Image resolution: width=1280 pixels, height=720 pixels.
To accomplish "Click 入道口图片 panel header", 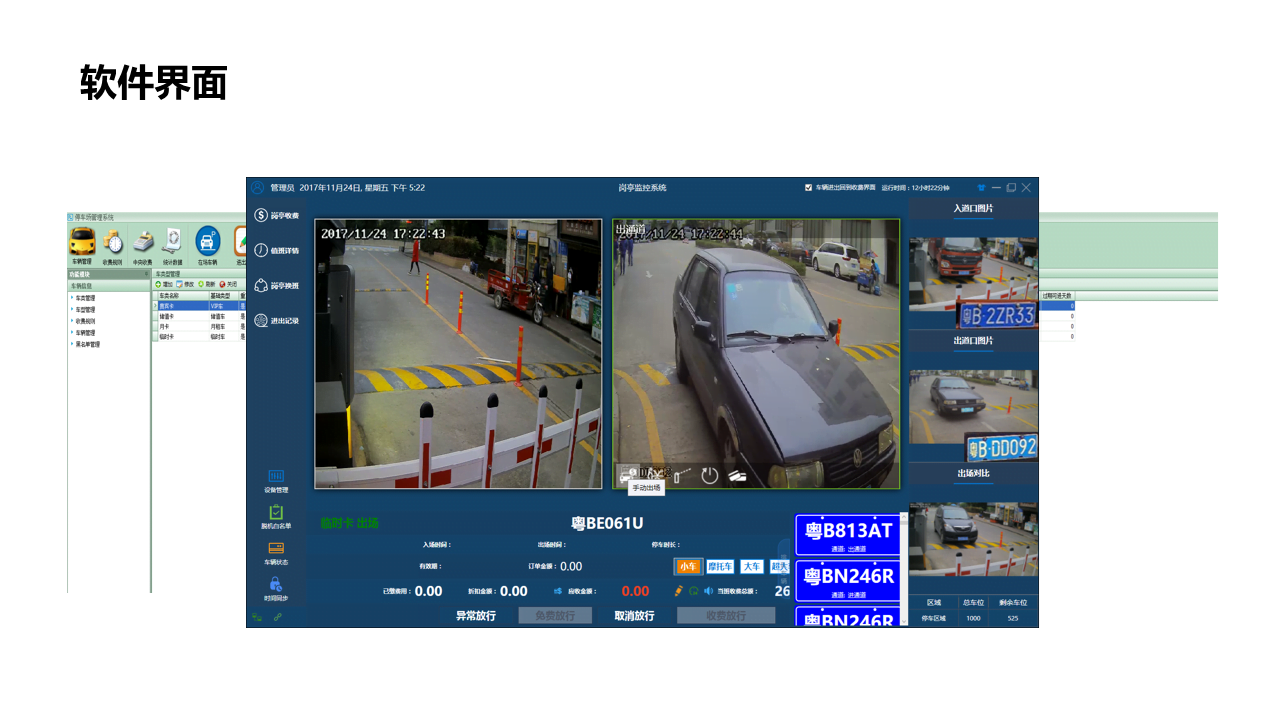I will 973,209.
